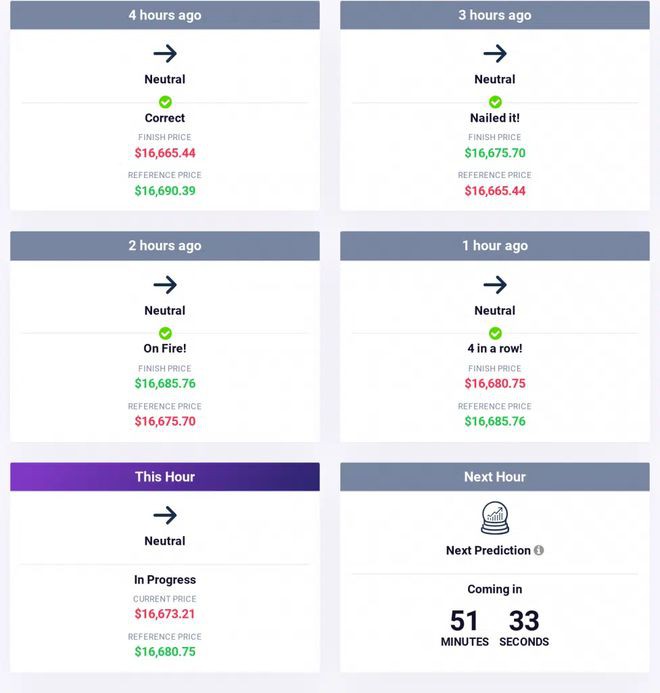The width and height of the screenshot is (660, 693).
Task: Click the current price $16,673.21
Action: click(x=165, y=614)
